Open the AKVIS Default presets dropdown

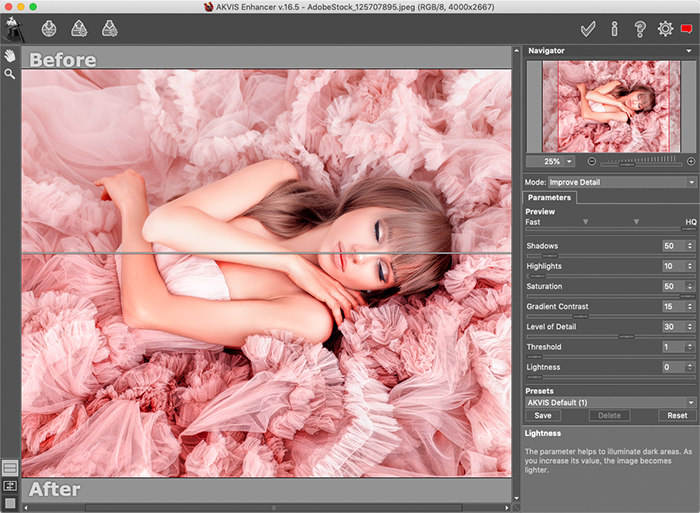(x=611, y=402)
